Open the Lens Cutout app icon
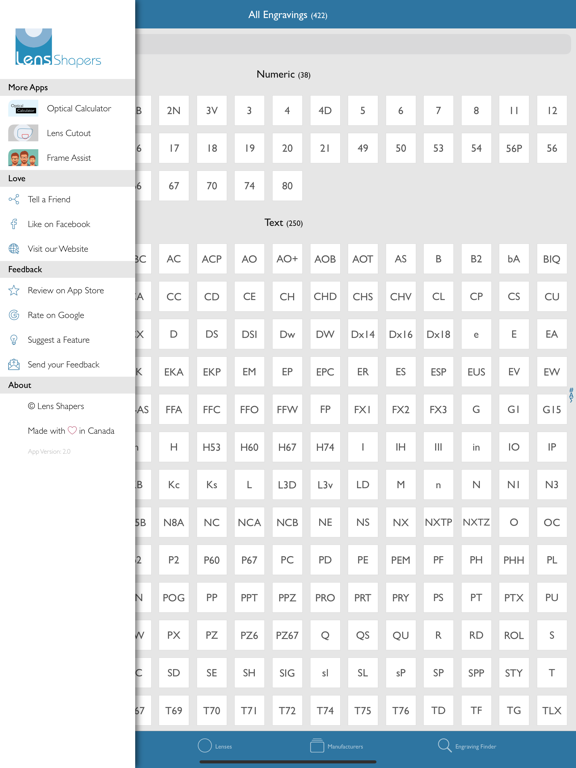 click(x=23, y=133)
